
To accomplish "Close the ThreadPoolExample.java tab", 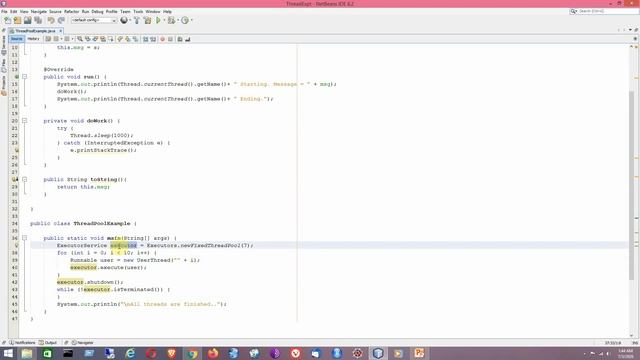I will 60,31.
